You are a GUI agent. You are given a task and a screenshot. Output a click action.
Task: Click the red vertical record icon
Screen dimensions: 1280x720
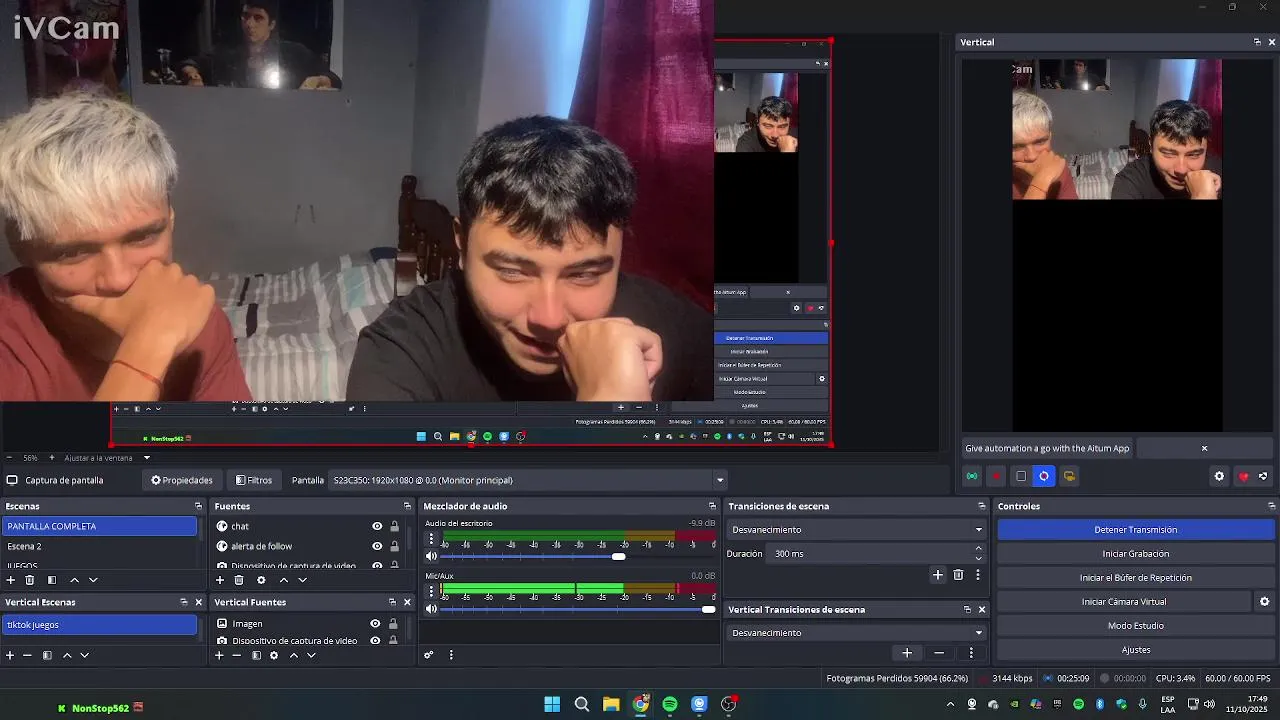tap(996, 476)
